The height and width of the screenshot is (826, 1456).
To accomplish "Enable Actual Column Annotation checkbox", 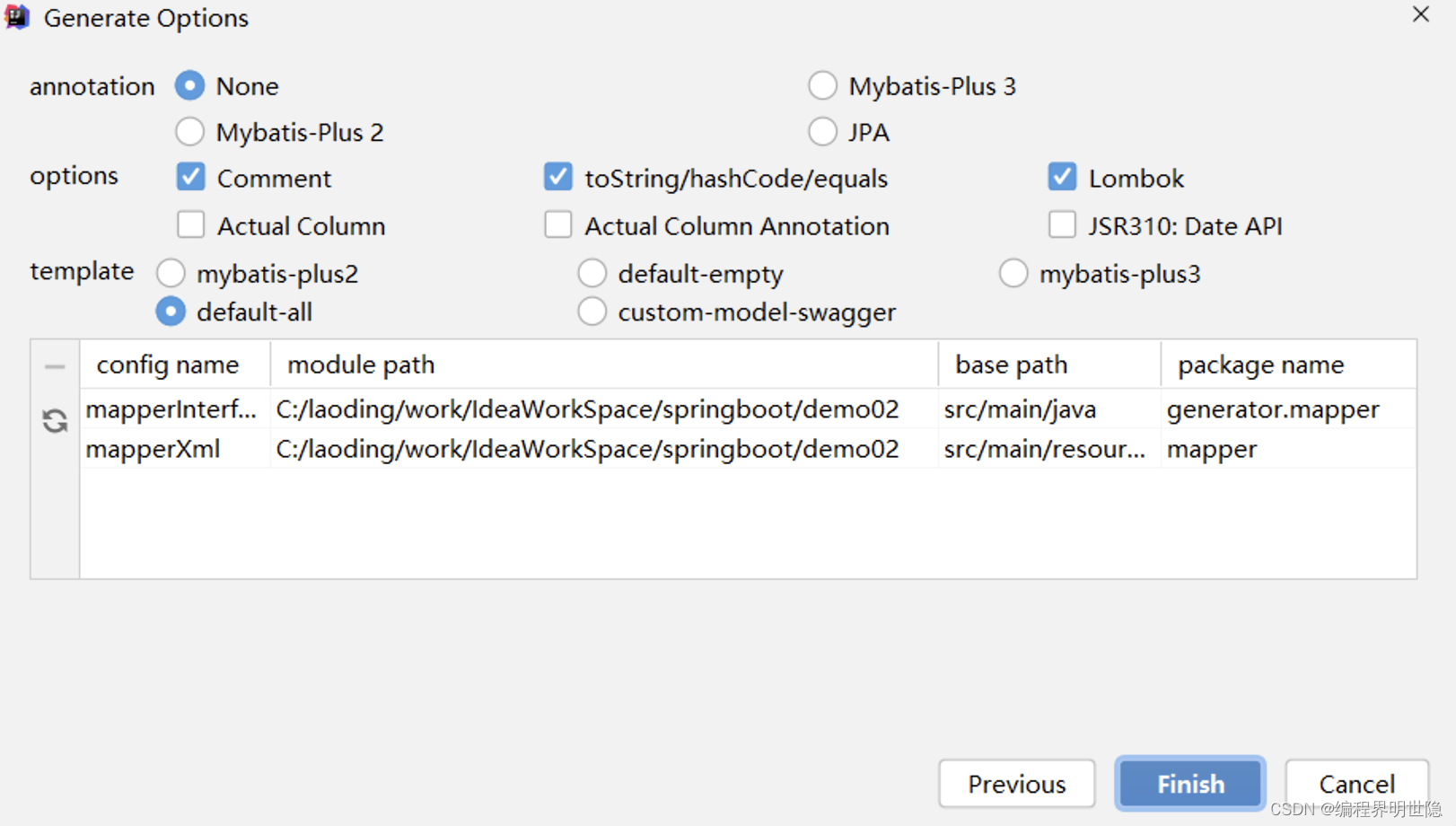I will (x=558, y=224).
